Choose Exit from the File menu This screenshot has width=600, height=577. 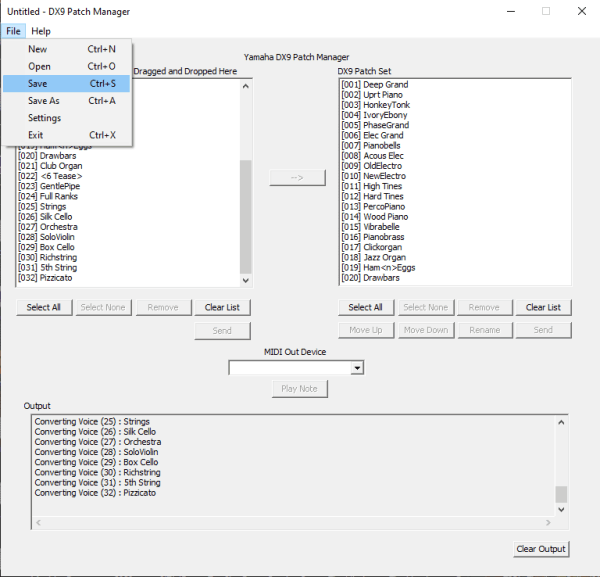tap(36, 135)
